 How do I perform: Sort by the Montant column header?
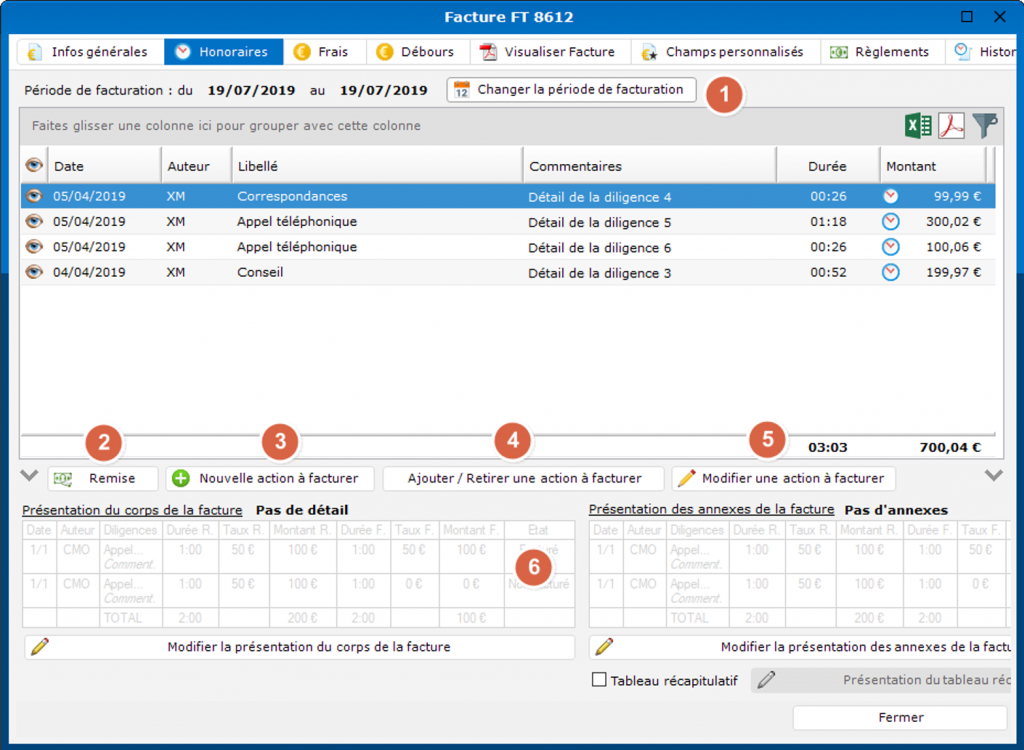(x=910, y=166)
